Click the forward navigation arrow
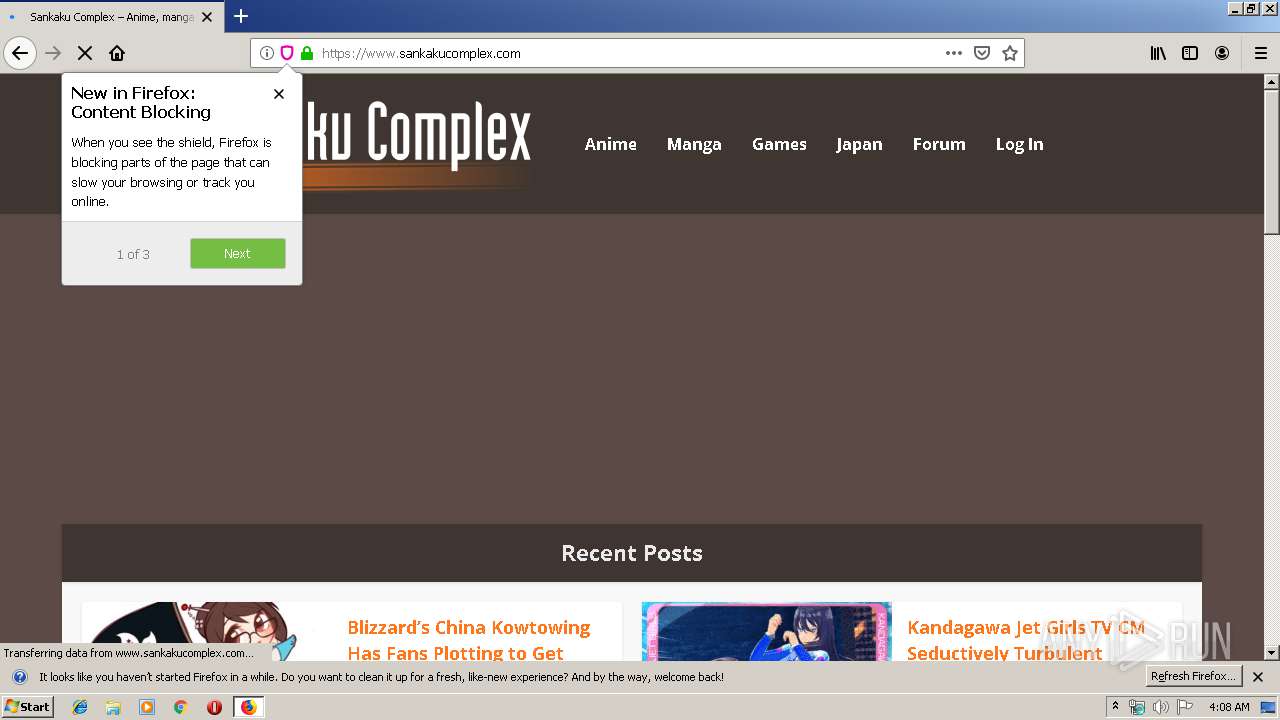 coord(54,53)
